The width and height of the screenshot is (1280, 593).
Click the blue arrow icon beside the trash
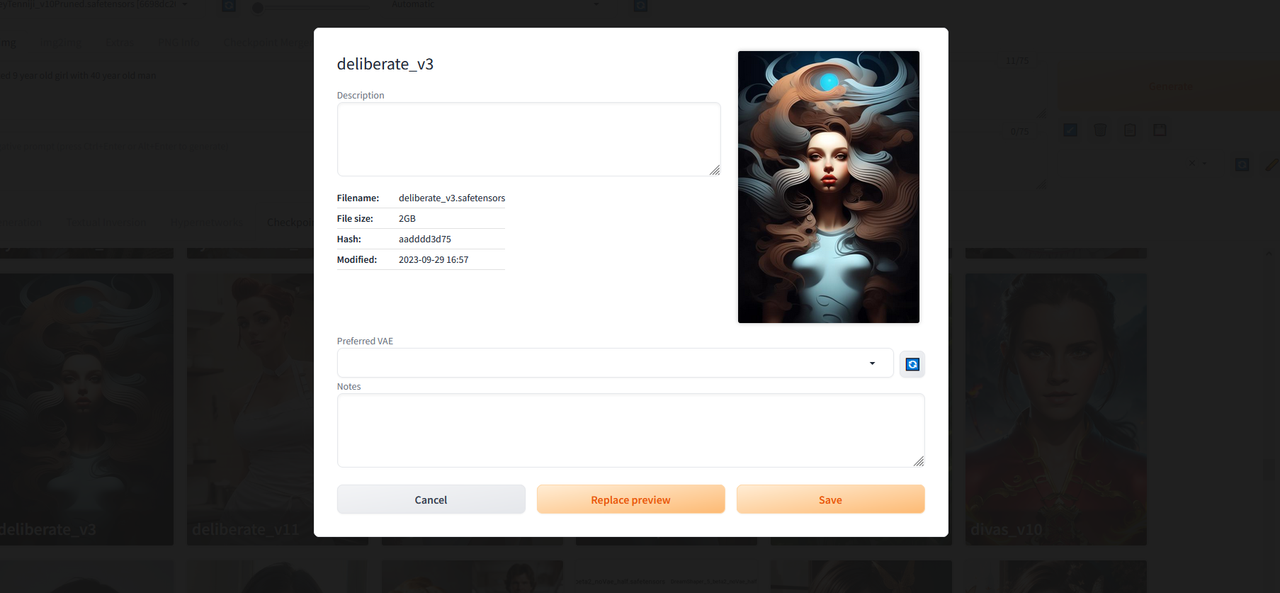[1070, 130]
